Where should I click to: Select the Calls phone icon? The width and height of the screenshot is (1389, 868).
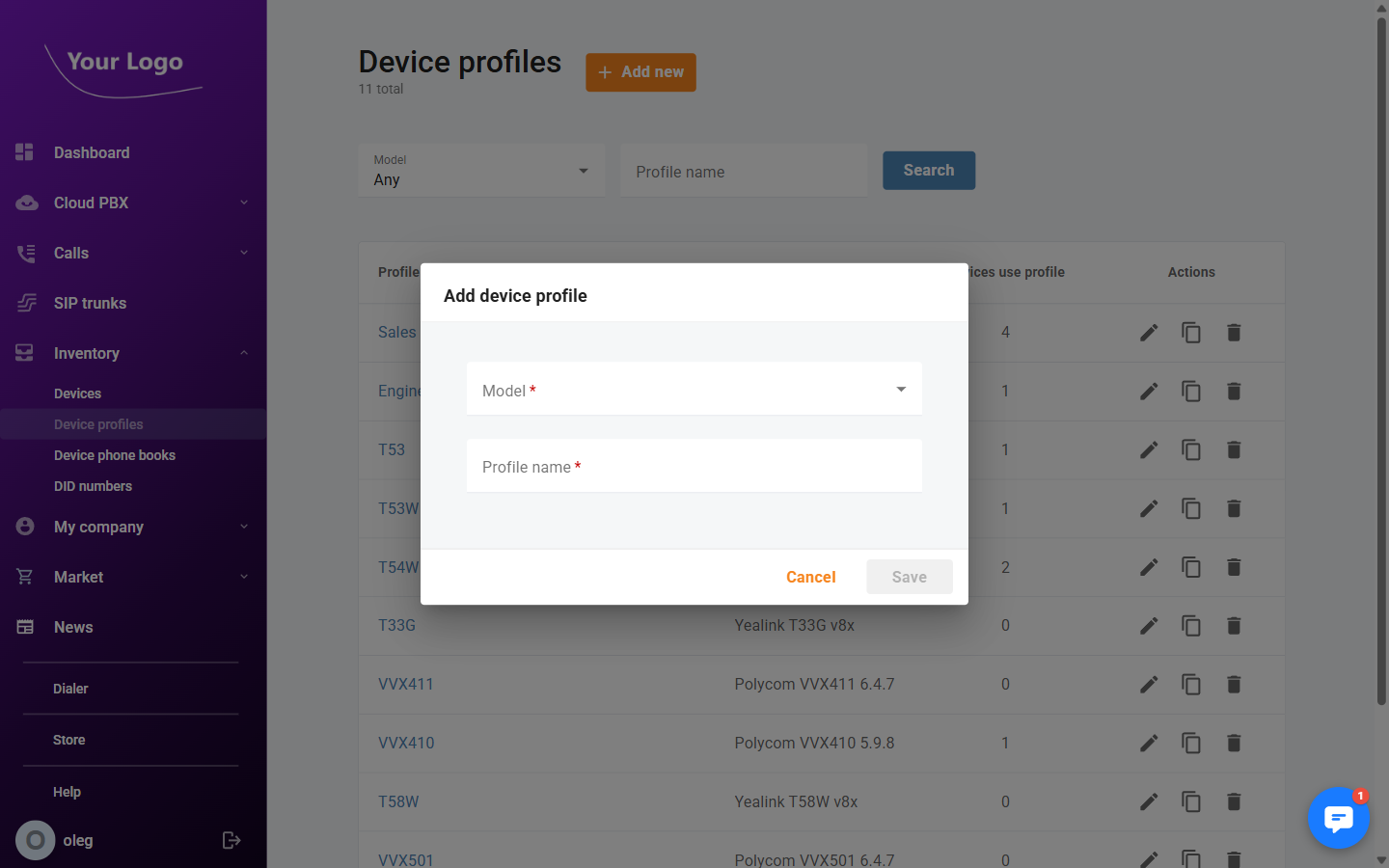coord(26,253)
